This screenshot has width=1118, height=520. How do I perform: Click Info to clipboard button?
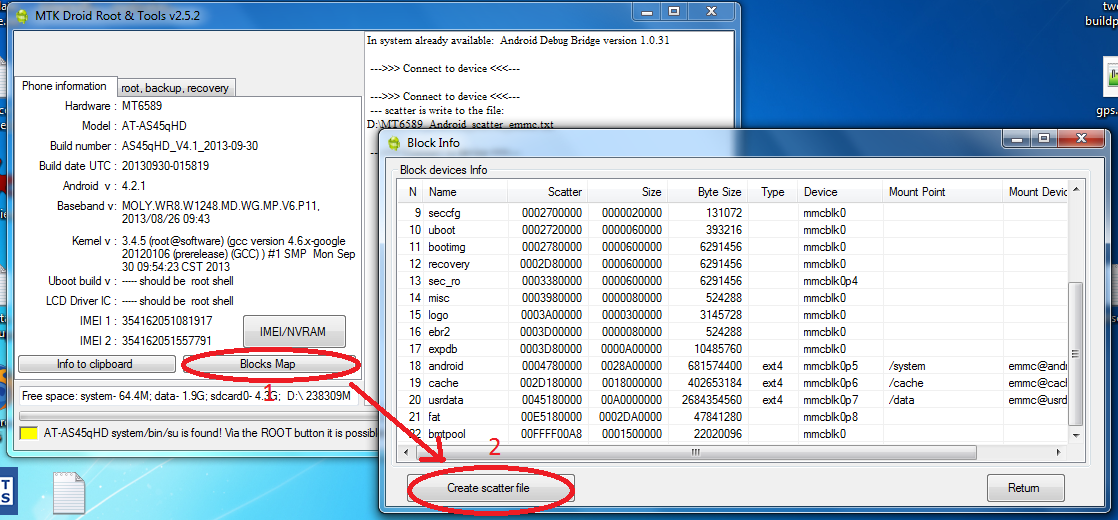[x=94, y=364]
